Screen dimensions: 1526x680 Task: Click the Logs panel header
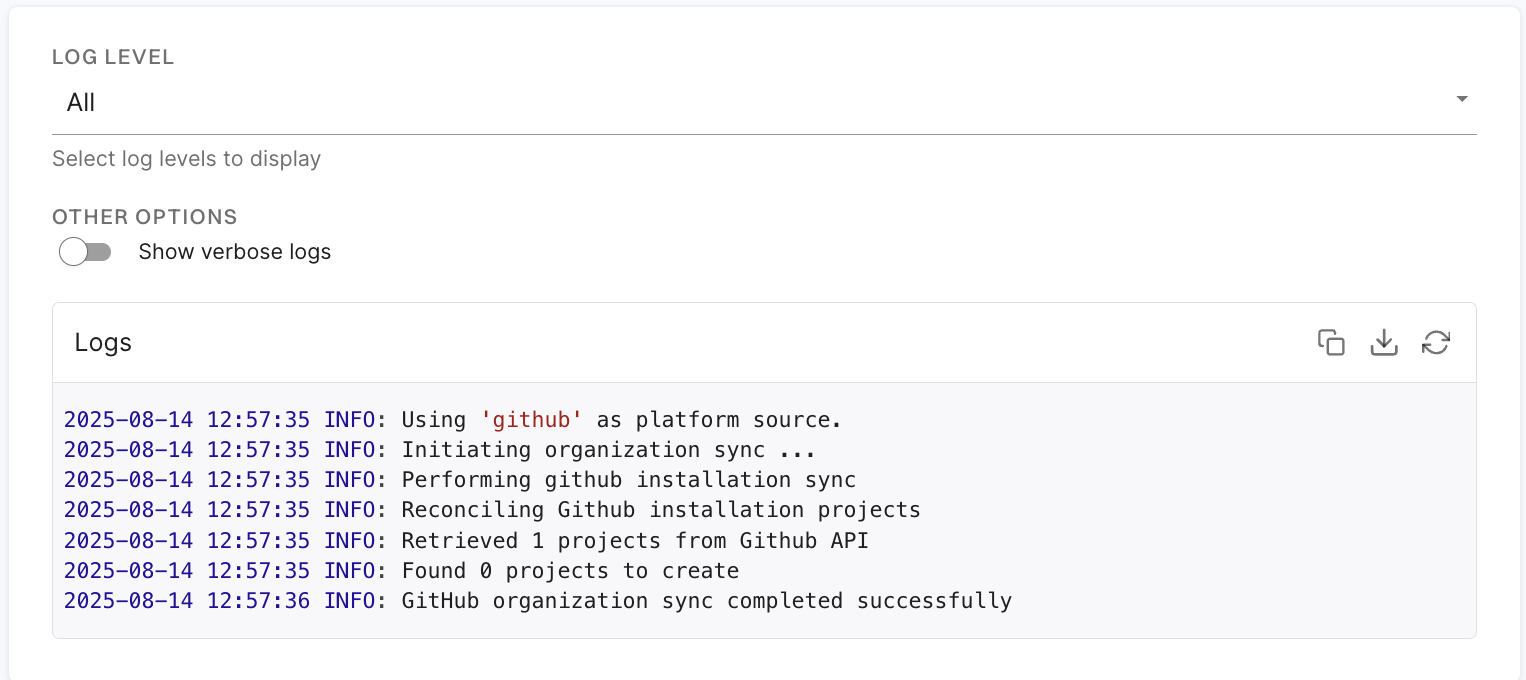[x=103, y=342]
